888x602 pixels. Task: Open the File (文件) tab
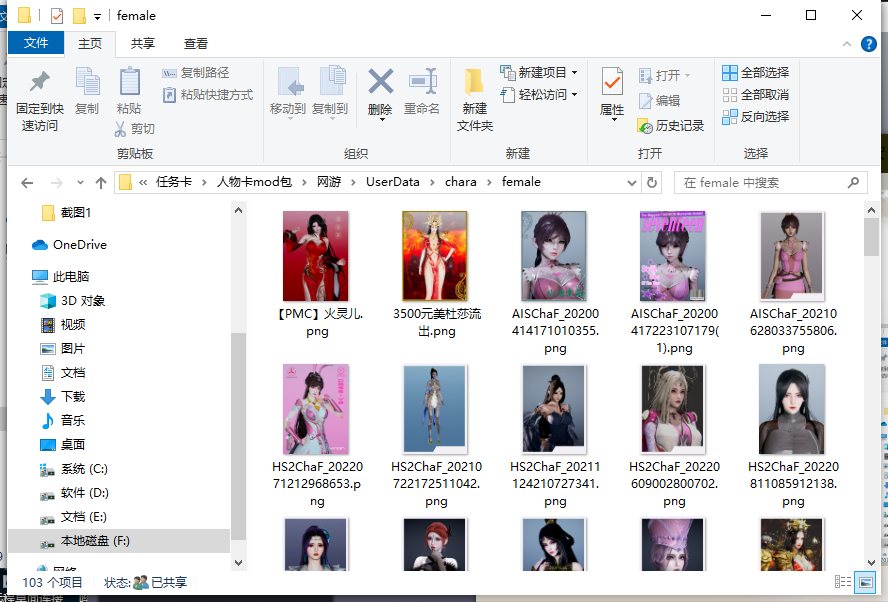coord(36,43)
